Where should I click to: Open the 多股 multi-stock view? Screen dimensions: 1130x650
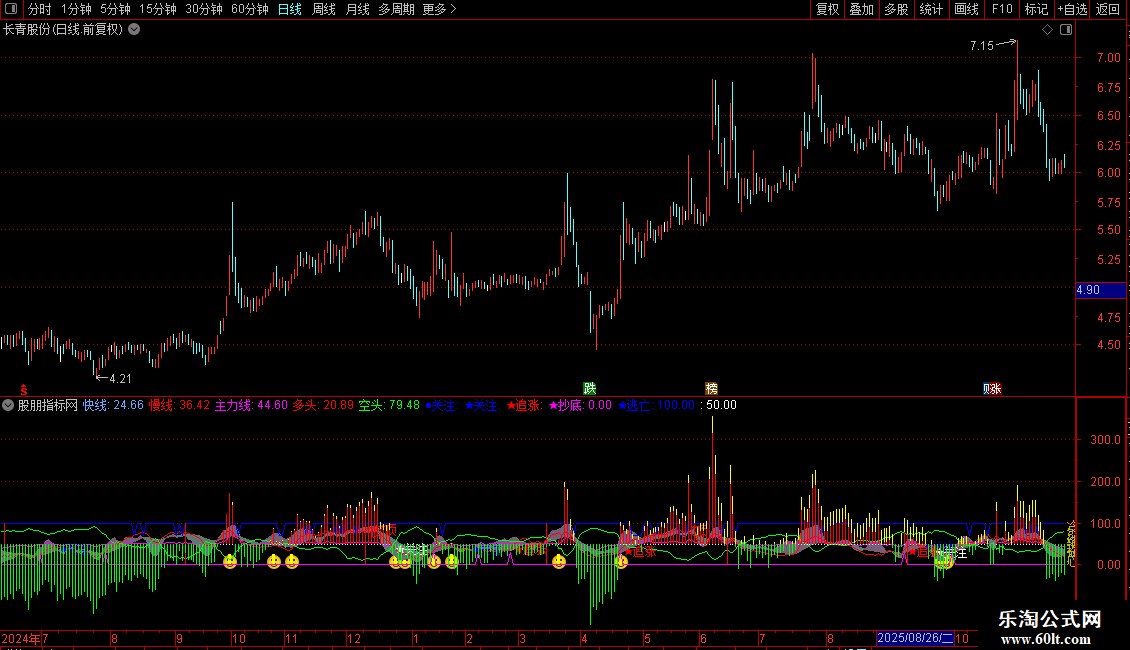coord(896,9)
